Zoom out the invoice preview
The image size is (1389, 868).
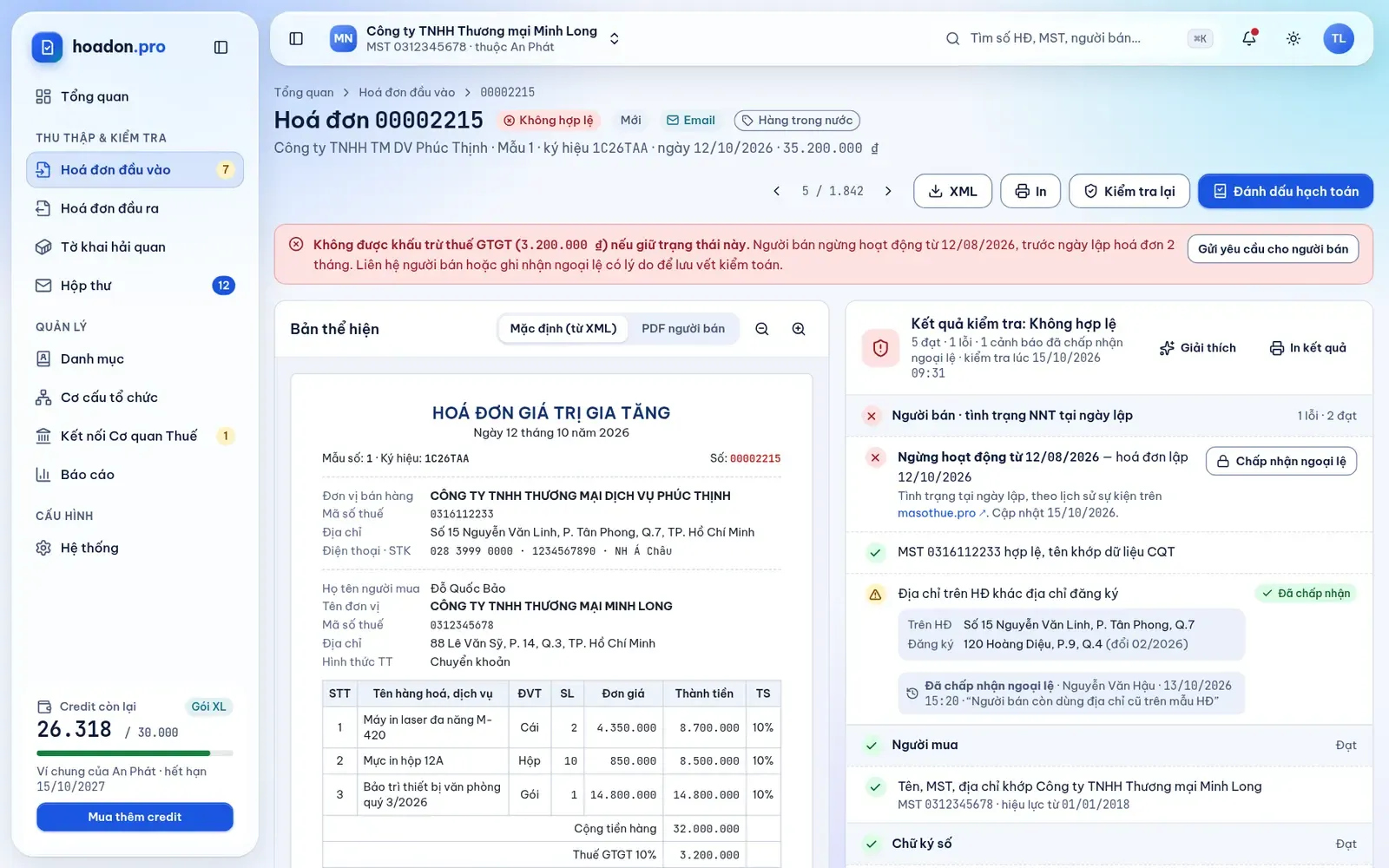[x=762, y=329]
